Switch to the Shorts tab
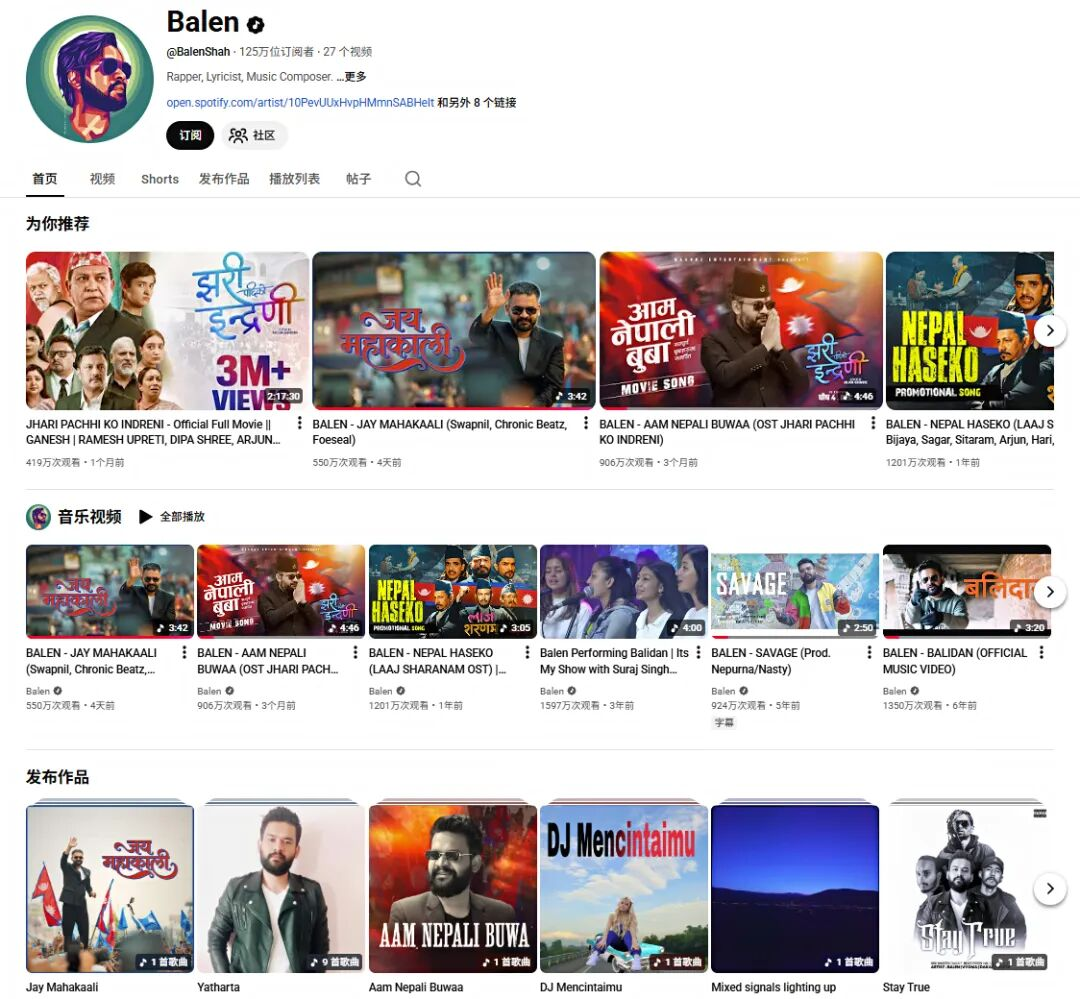This screenshot has height=999, width=1080. point(159,179)
